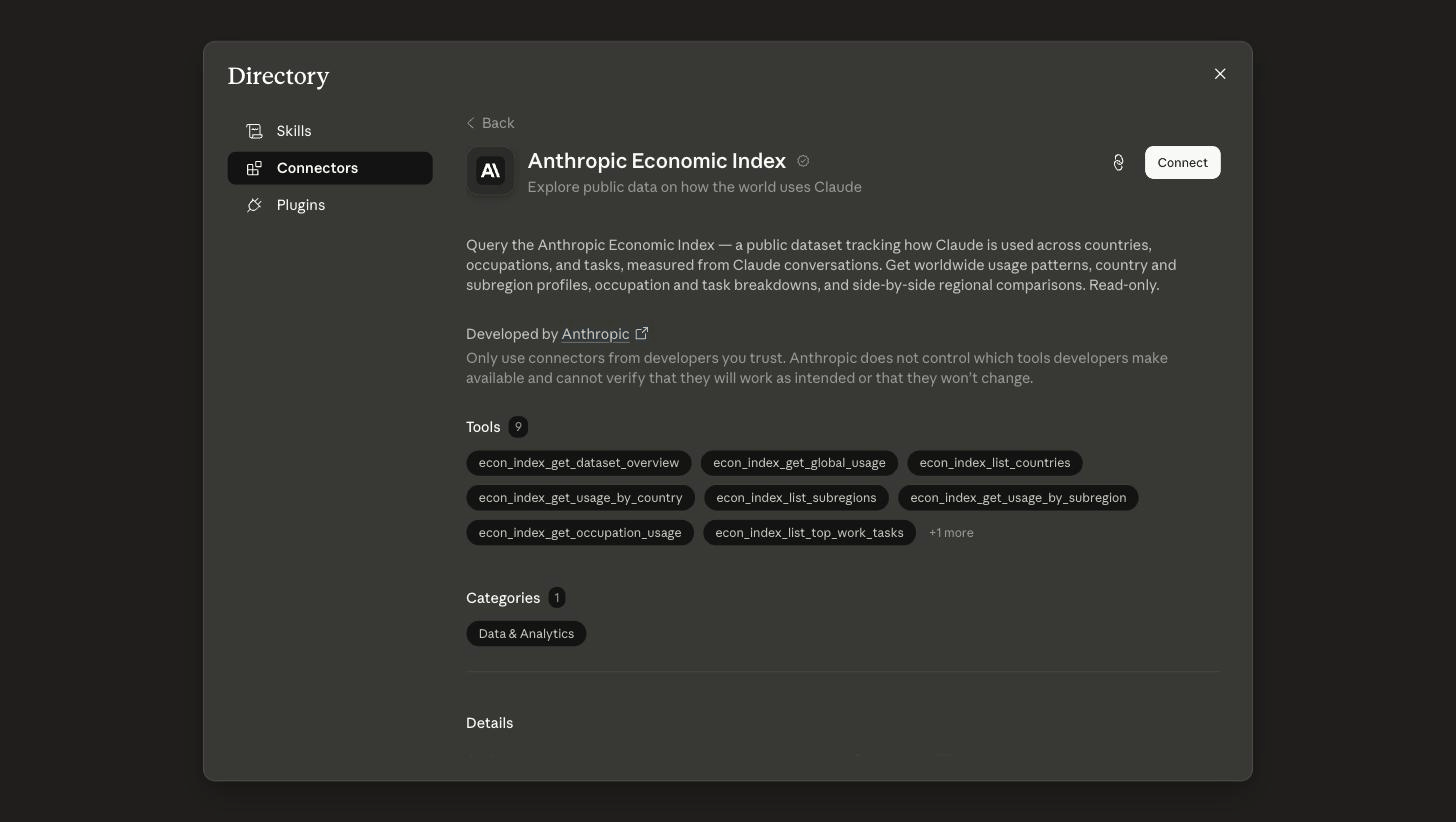1456x822 pixels.
Task: Select econ_index_list_subregions tool chip
Action: click(796, 498)
